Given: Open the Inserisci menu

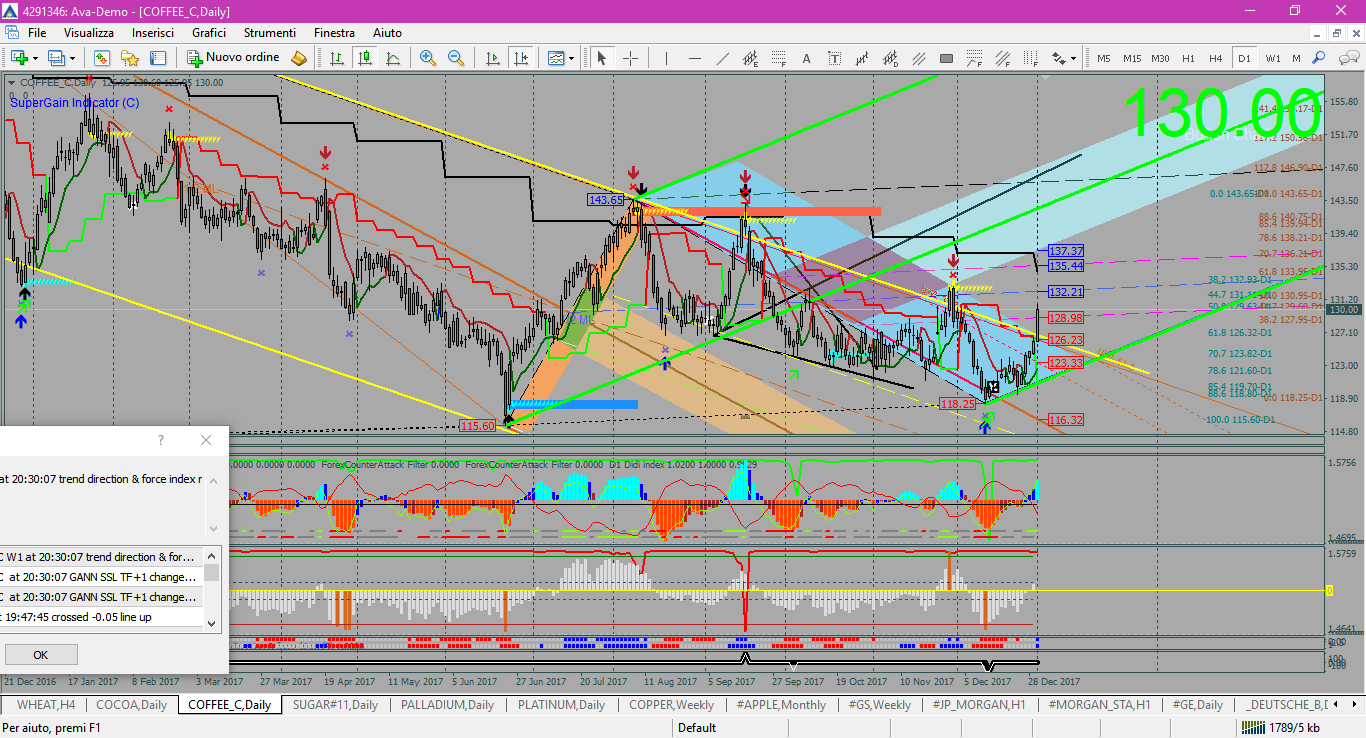Looking at the screenshot, I should point(153,33).
